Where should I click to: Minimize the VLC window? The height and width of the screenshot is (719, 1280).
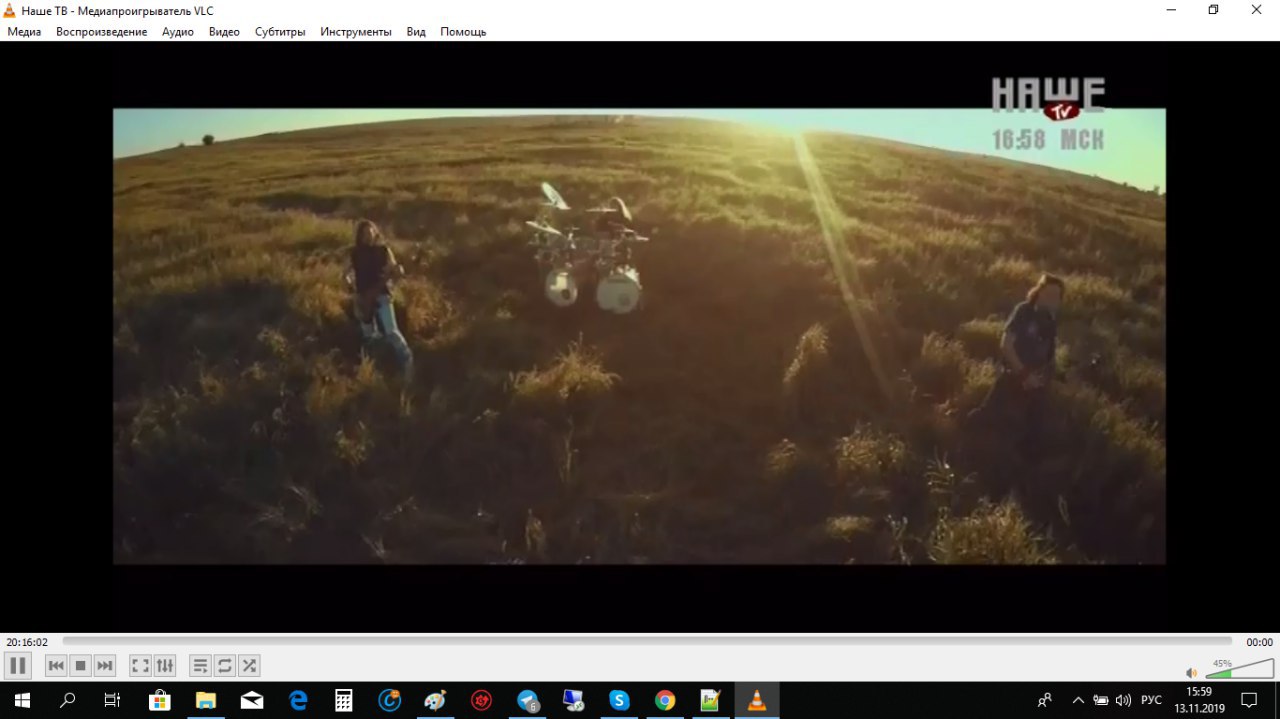click(1170, 9)
